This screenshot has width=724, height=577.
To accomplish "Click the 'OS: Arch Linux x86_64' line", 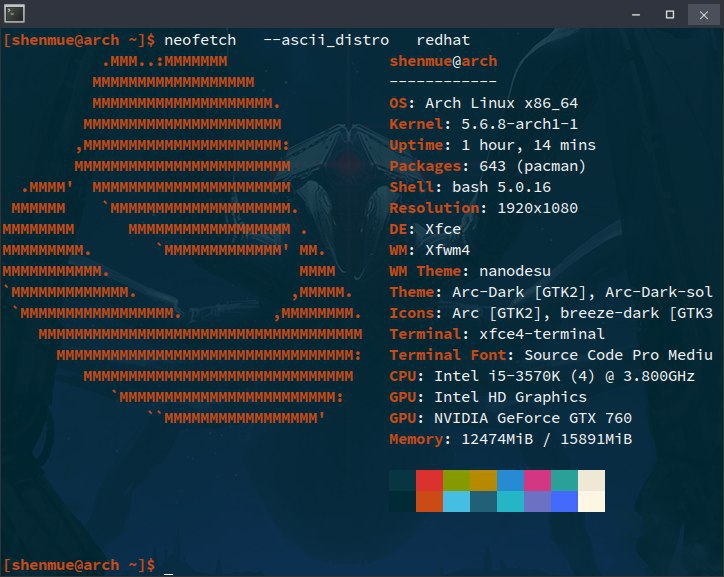I will pyautogui.click(x=483, y=103).
